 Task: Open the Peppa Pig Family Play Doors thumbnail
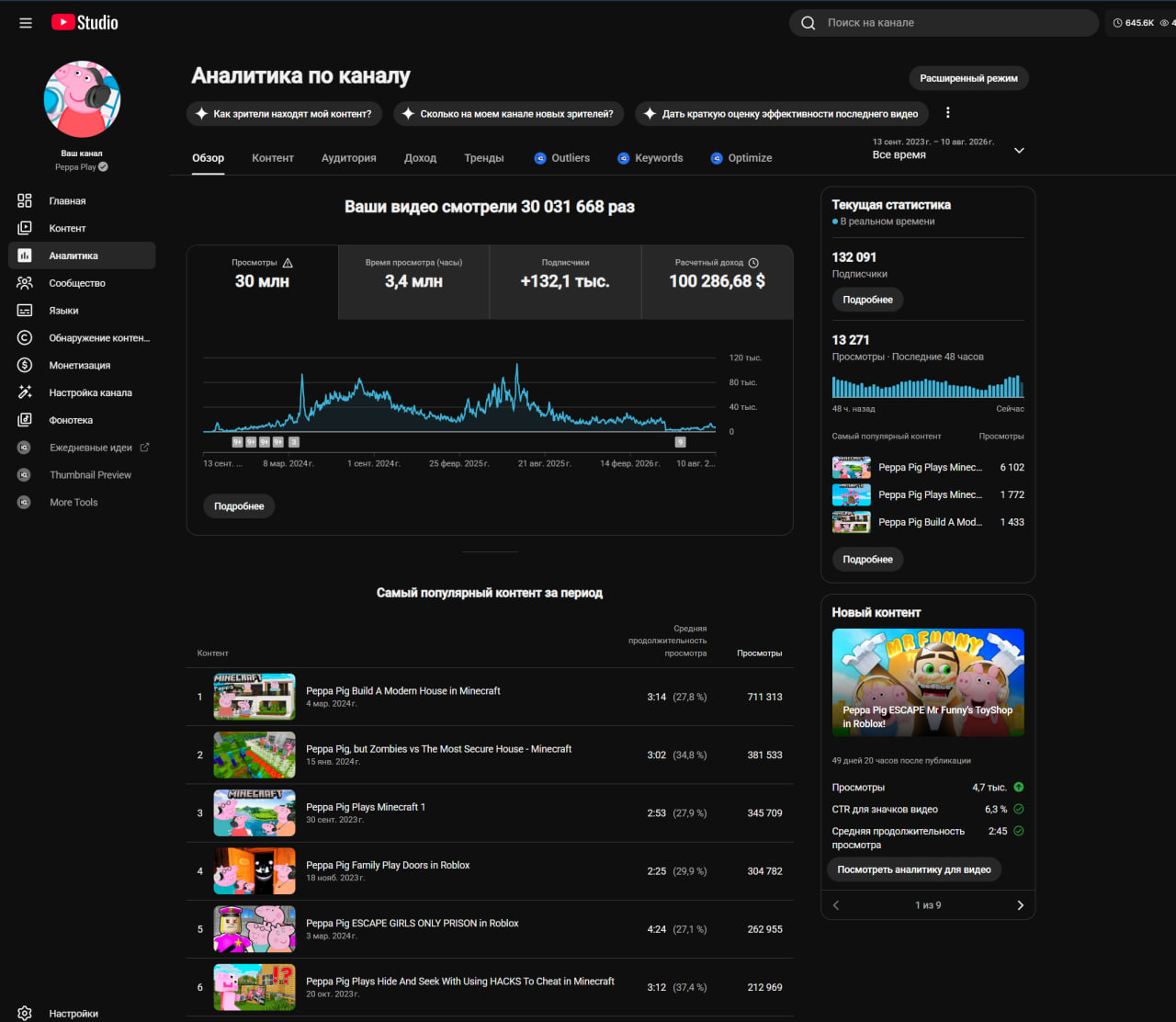pyautogui.click(x=254, y=871)
